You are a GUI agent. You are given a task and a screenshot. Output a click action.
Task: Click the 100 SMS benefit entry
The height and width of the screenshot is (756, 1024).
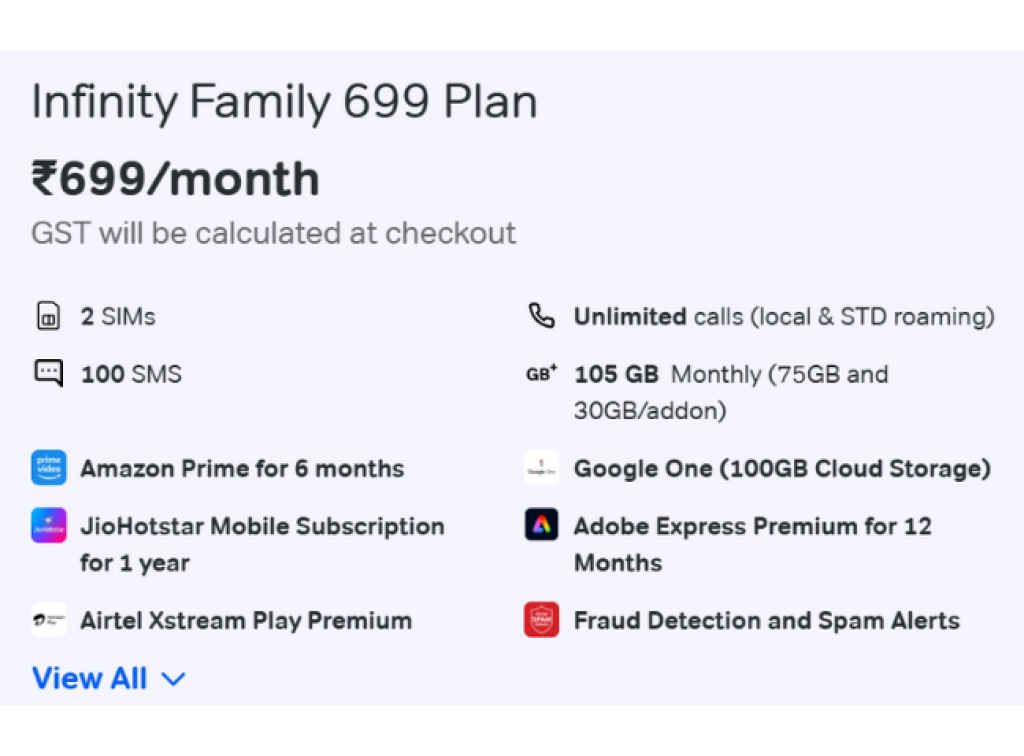point(131,373)
